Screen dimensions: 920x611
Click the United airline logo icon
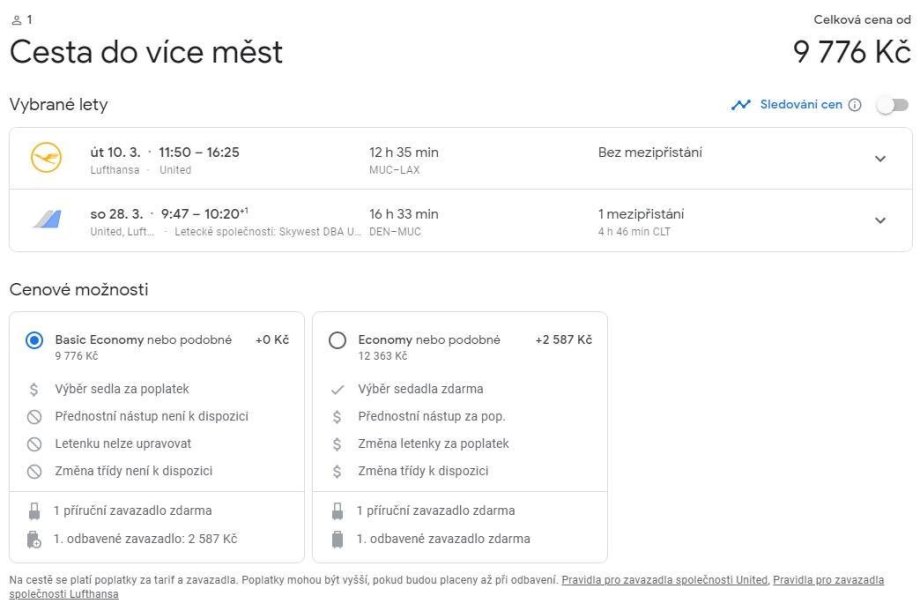(46, 220)
